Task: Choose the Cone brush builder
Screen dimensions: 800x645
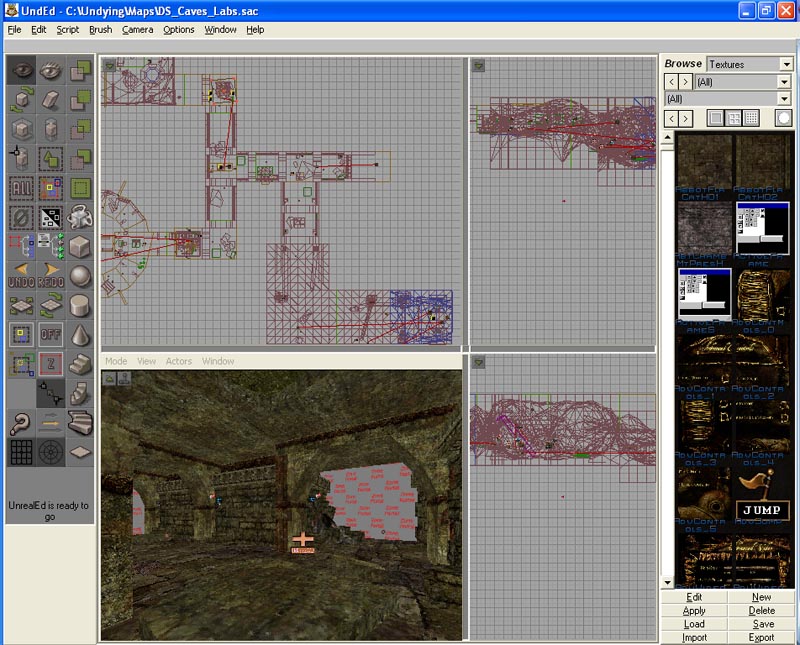Action: coord(80,335)
